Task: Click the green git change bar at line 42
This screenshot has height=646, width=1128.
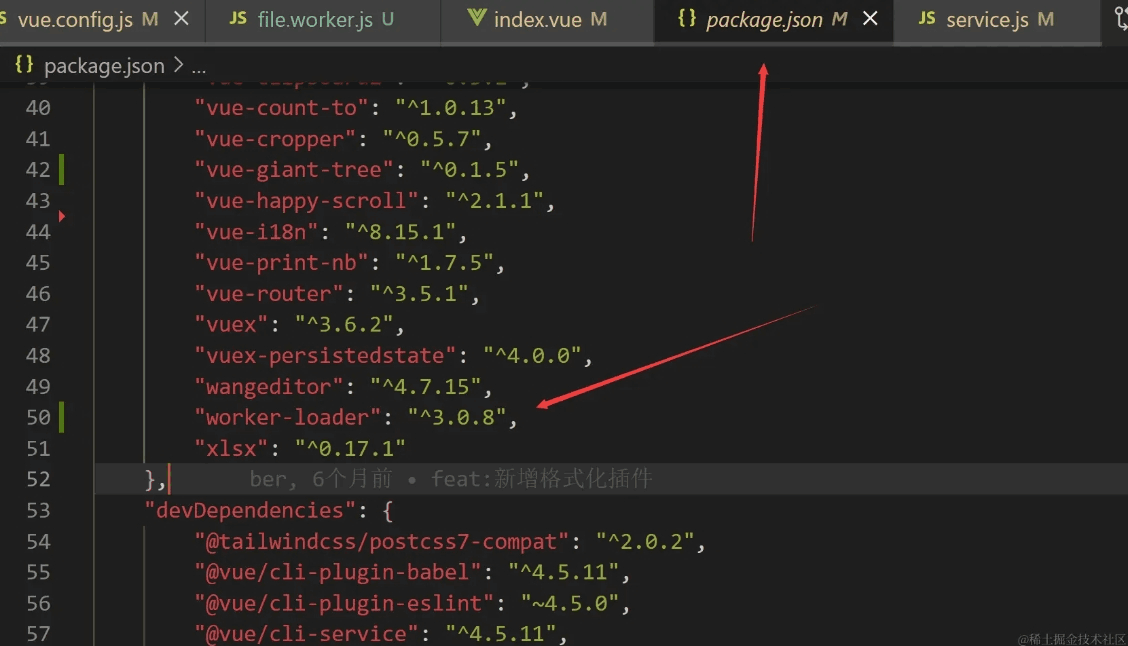Action: [62, 170]
